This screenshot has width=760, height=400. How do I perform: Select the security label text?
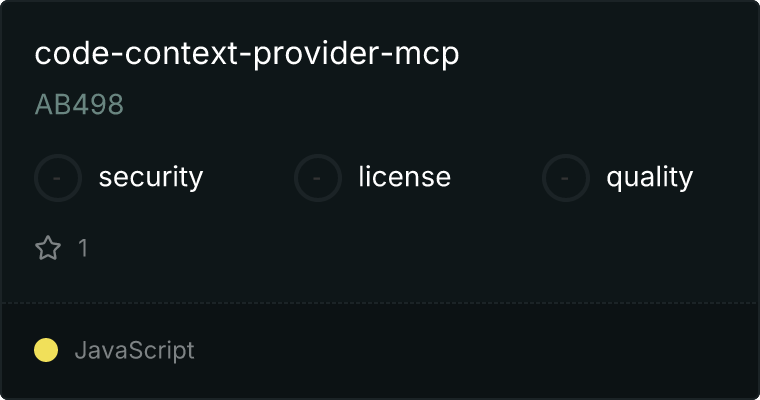151,177
